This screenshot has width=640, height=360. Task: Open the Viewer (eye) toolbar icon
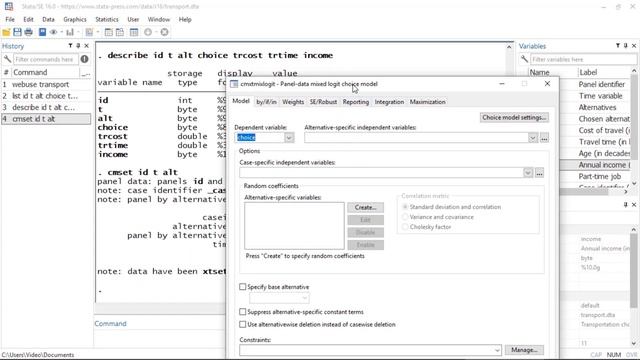click(x=53, y=32)
